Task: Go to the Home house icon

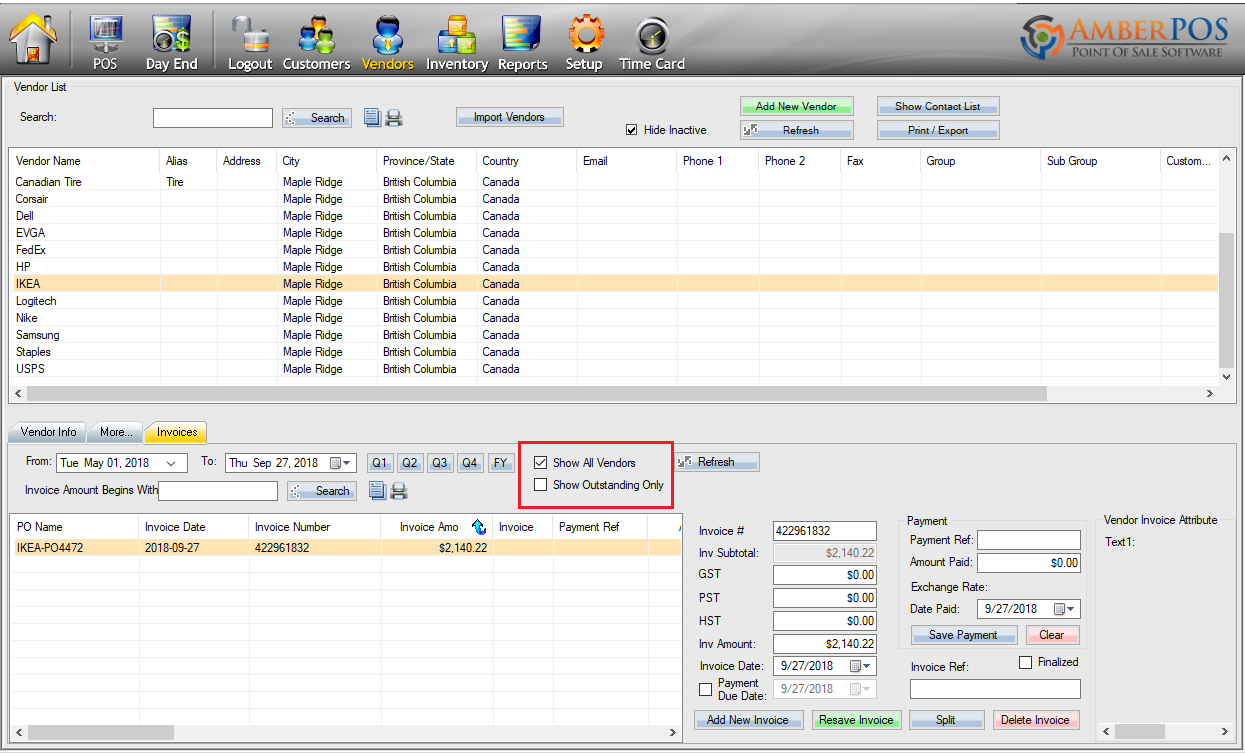Action: tap(33, 40)
